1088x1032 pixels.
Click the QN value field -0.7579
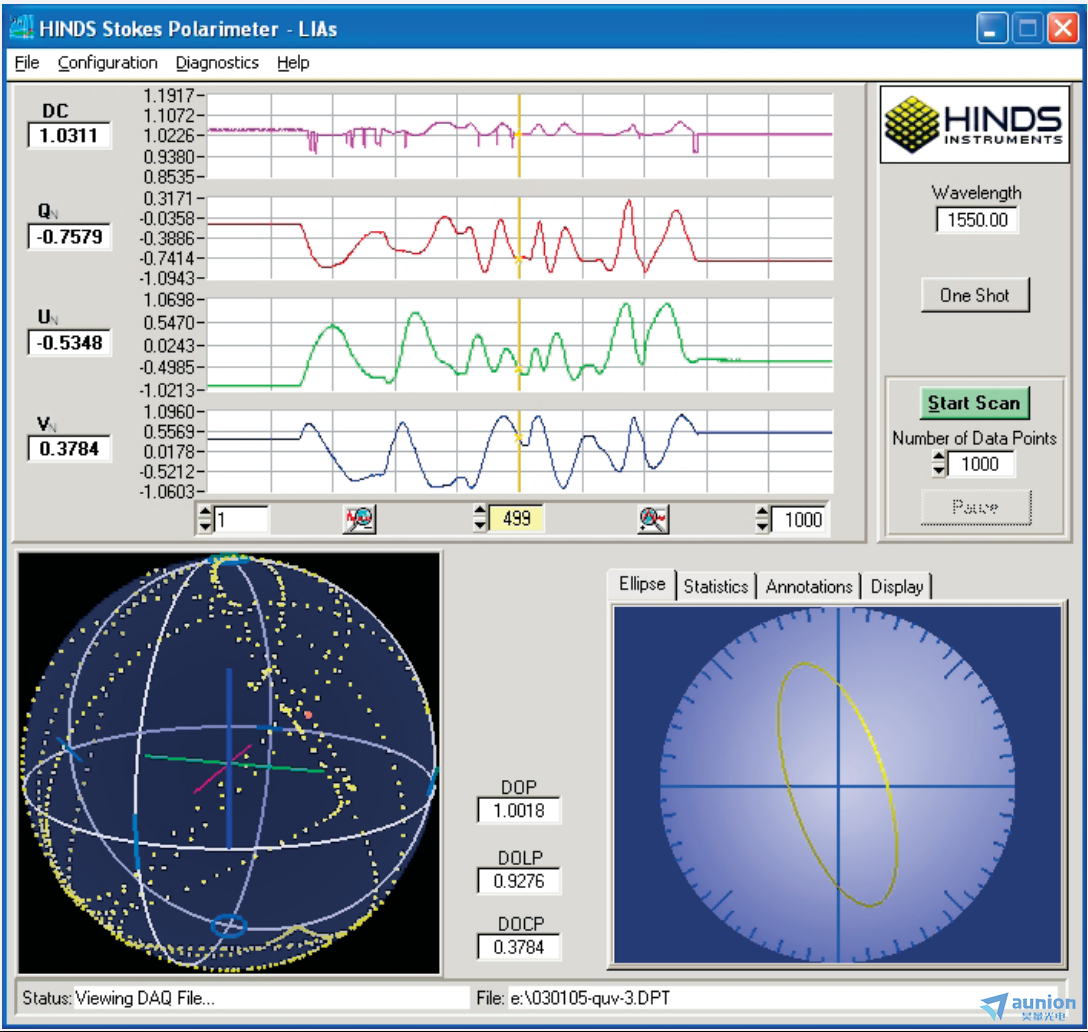point(69,237)
